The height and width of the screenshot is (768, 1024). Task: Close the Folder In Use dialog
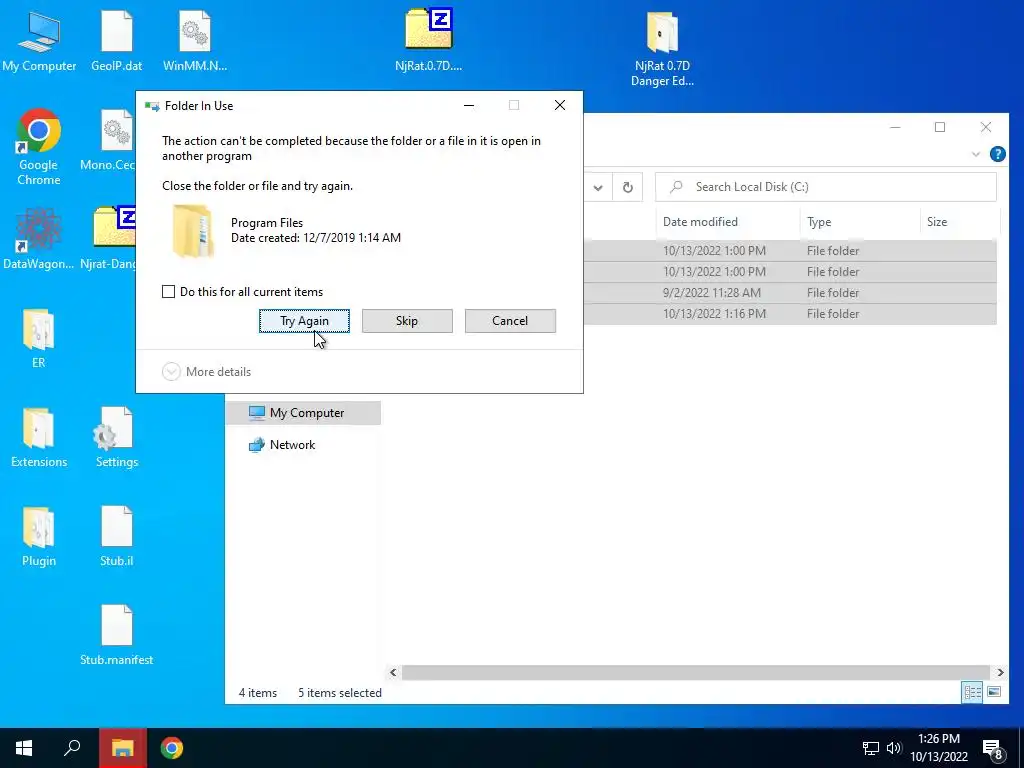tap(560, 105)
